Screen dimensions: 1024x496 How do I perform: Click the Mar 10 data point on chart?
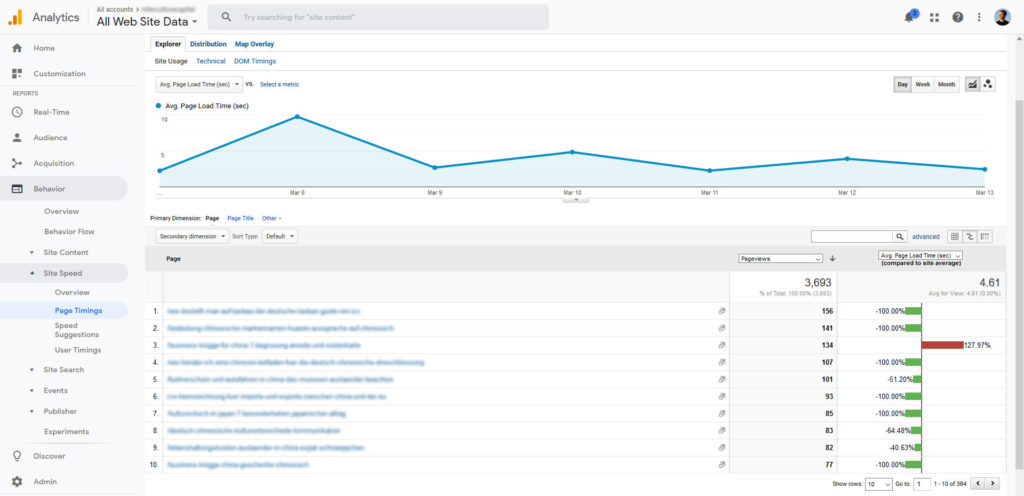pyautogui.click(x=572, y=152)
